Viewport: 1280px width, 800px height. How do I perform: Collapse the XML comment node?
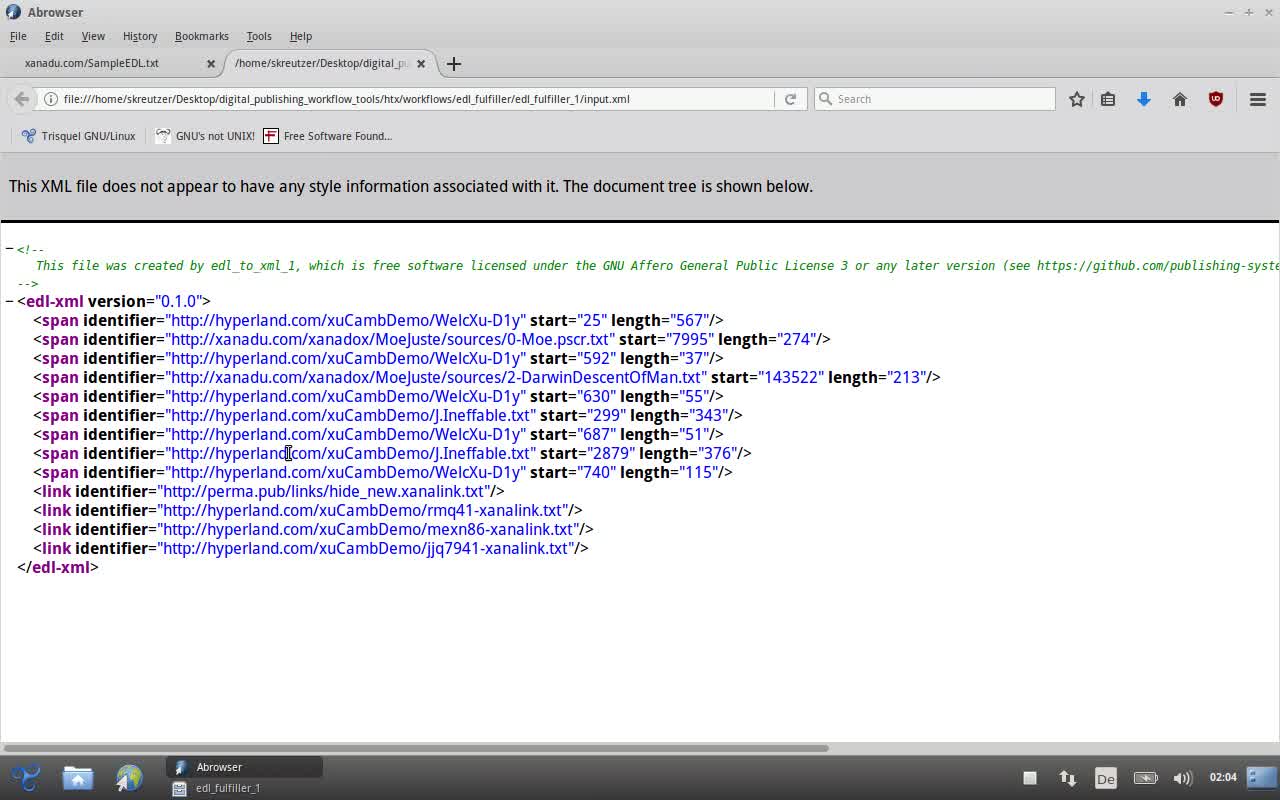(x=9, y=249)
